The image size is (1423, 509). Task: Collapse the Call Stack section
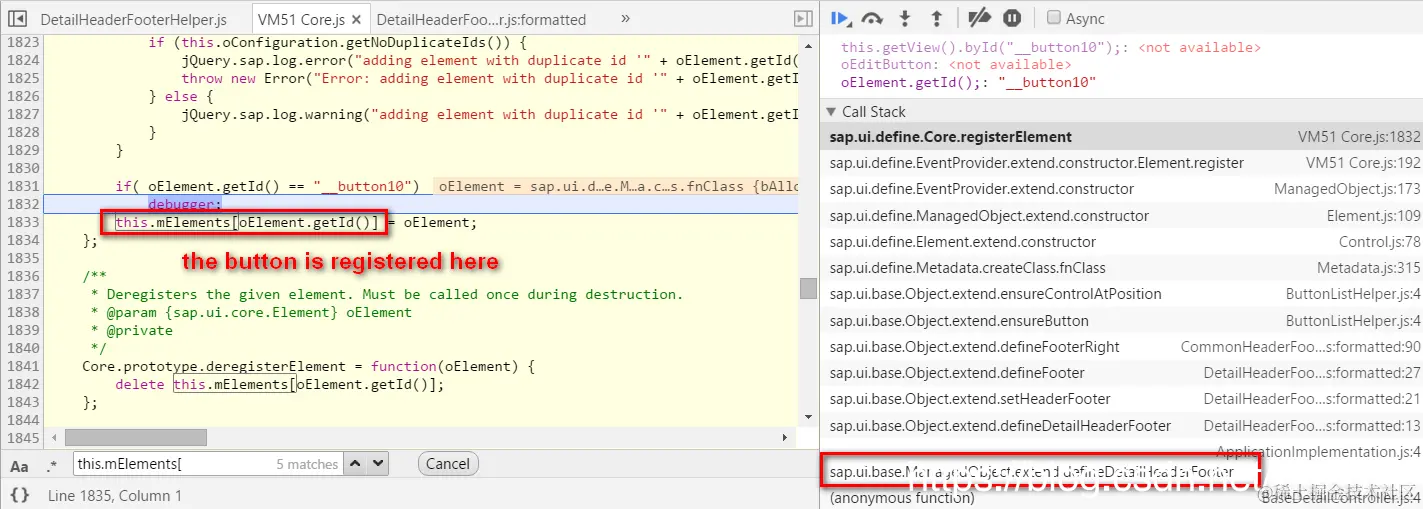pos(831,112)
